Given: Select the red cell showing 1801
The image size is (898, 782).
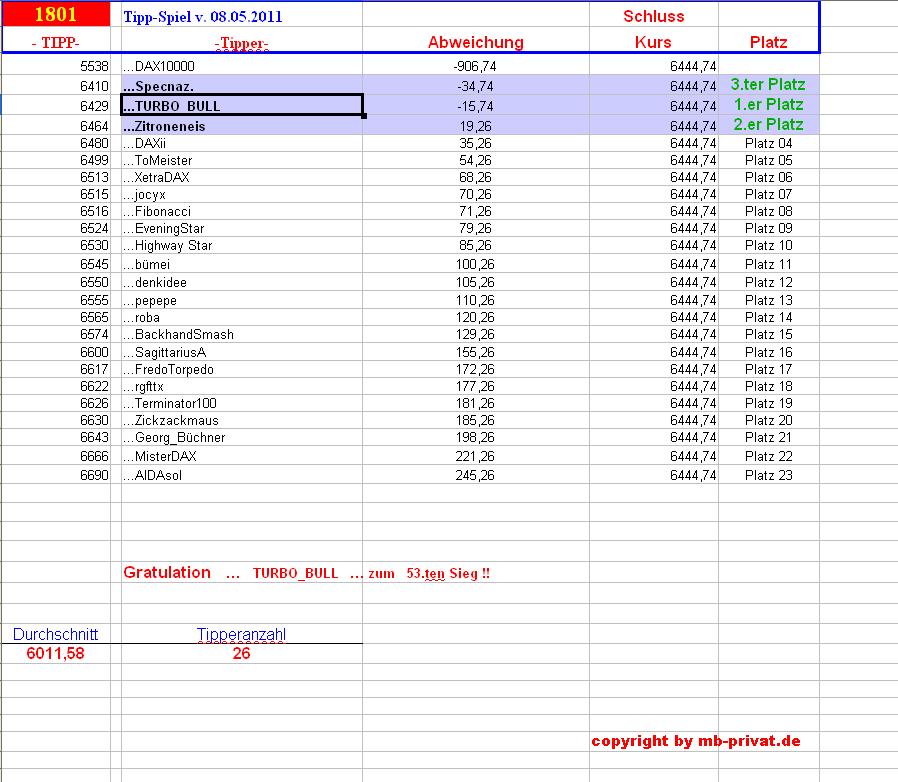Looking at the screenshot, I should pyautogui.click(x=56, y=14).
